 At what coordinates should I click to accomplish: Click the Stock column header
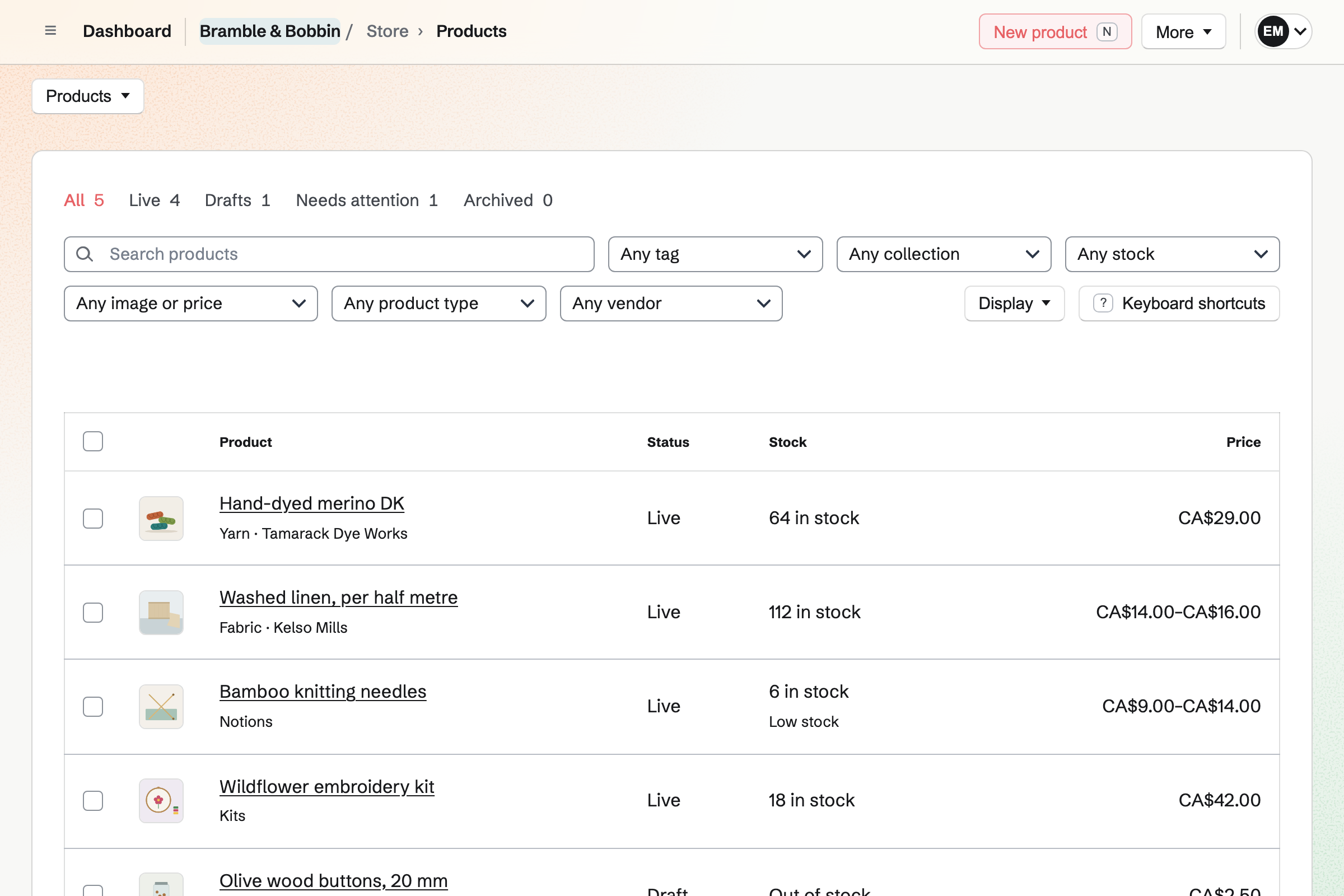[x=787, y=442]
